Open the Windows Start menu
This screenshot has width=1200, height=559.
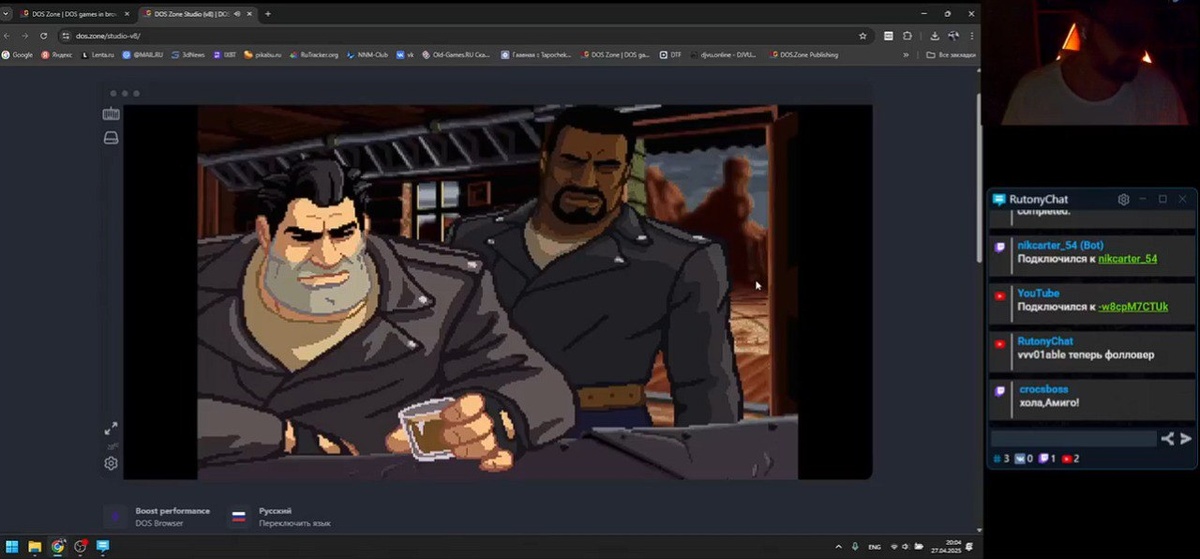(12, 547)
